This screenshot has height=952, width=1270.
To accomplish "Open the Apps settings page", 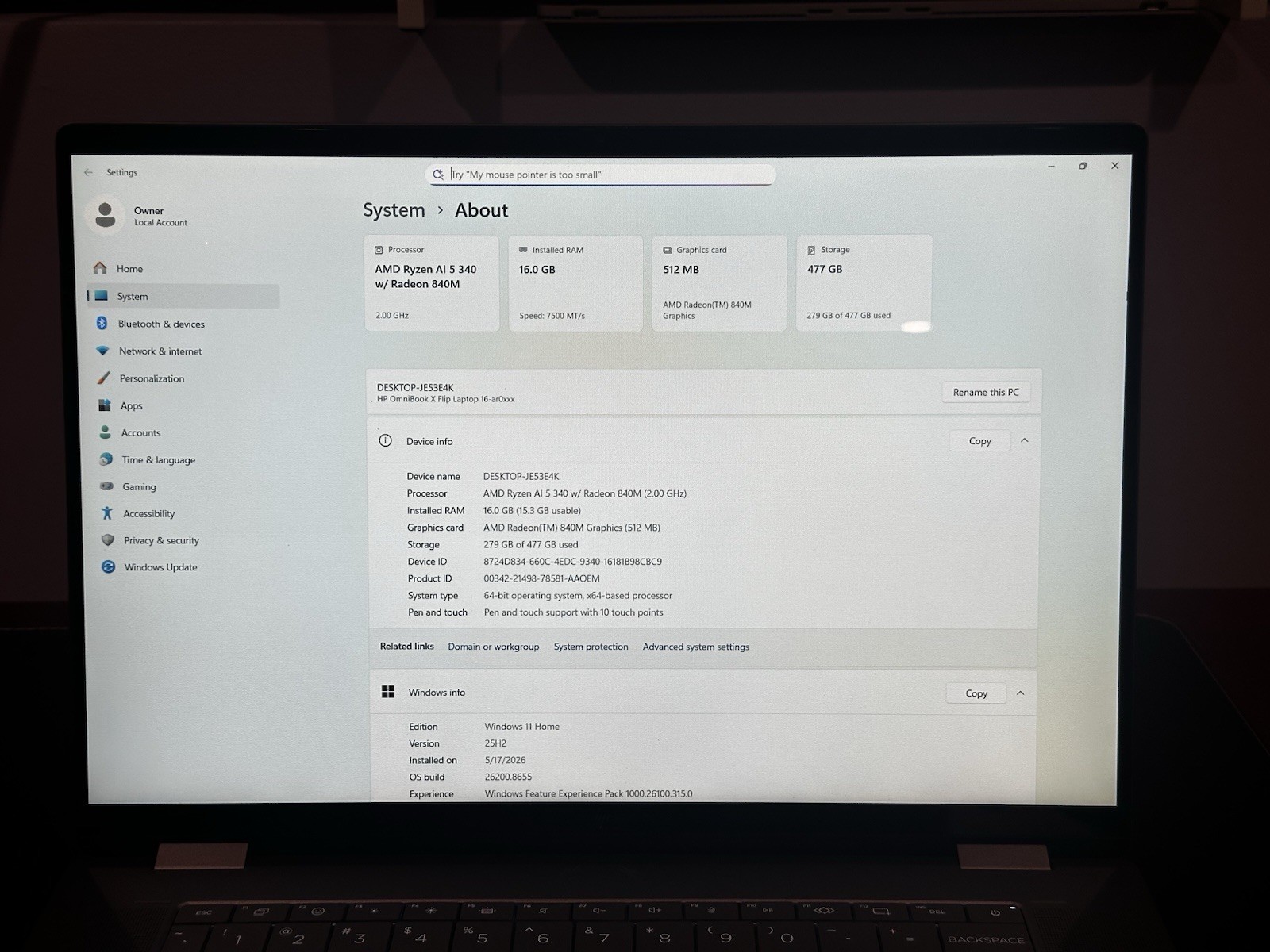I will point(185,405).
